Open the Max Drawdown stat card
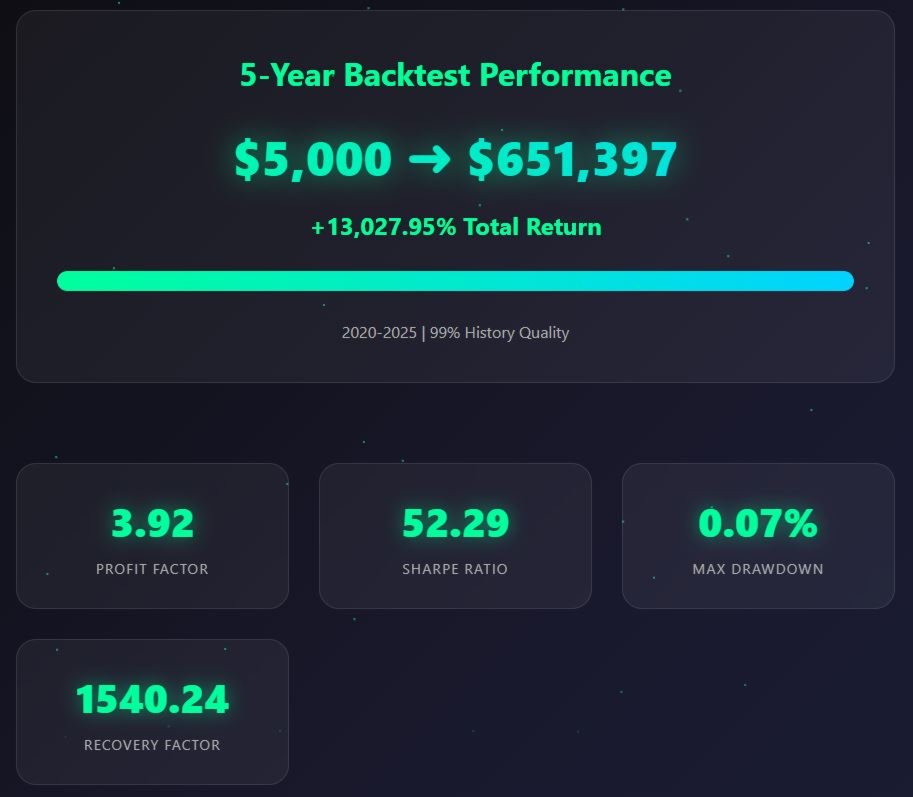The width and height of the screenshot is (913, 797). click(x=758, y=536)
